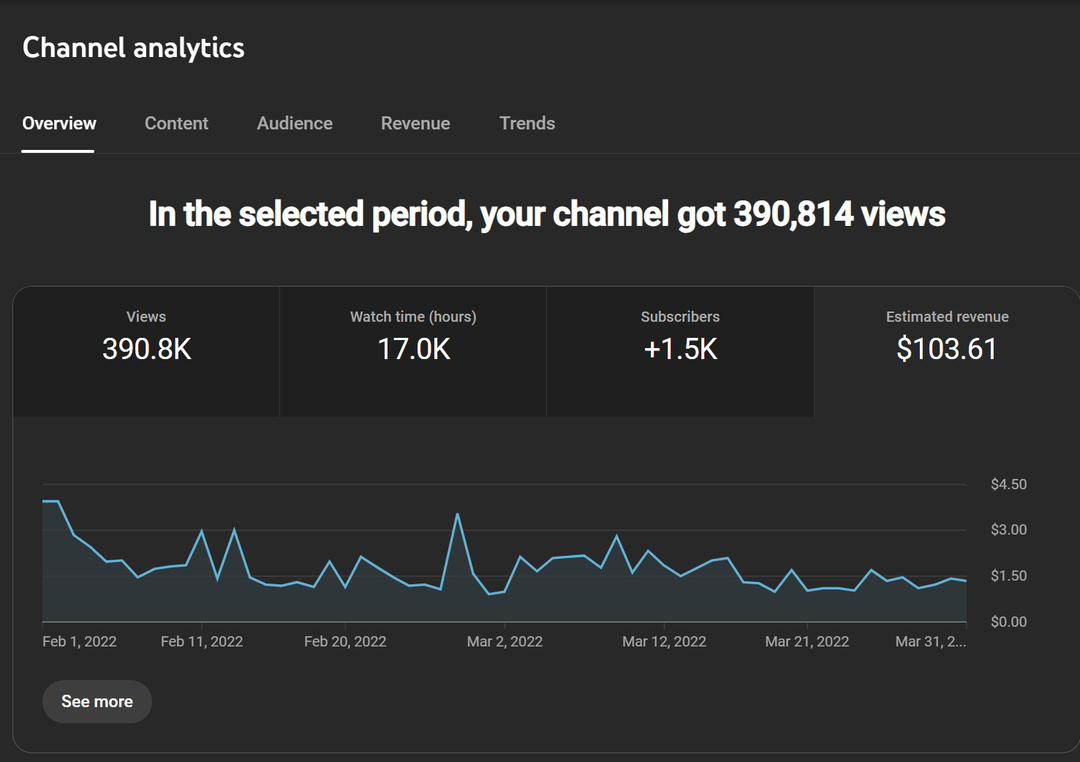Screen dimensions: 1080x762
Task: Select the Overview tab
Action: (x=59, y=123)
